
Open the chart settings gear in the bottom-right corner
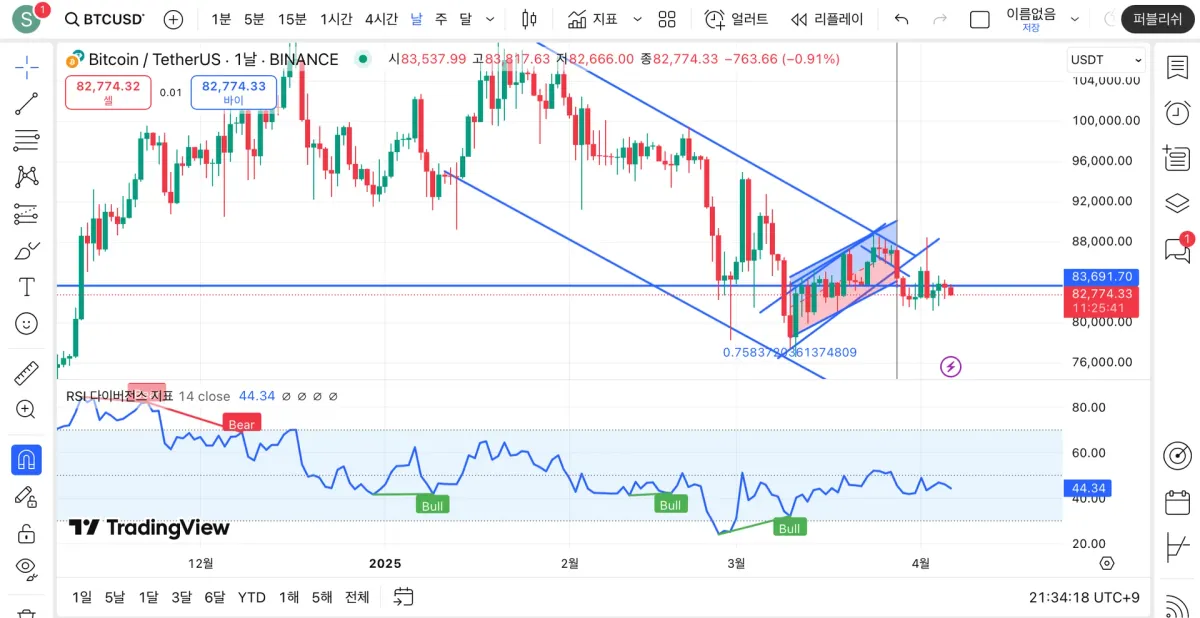[1106, 563]
